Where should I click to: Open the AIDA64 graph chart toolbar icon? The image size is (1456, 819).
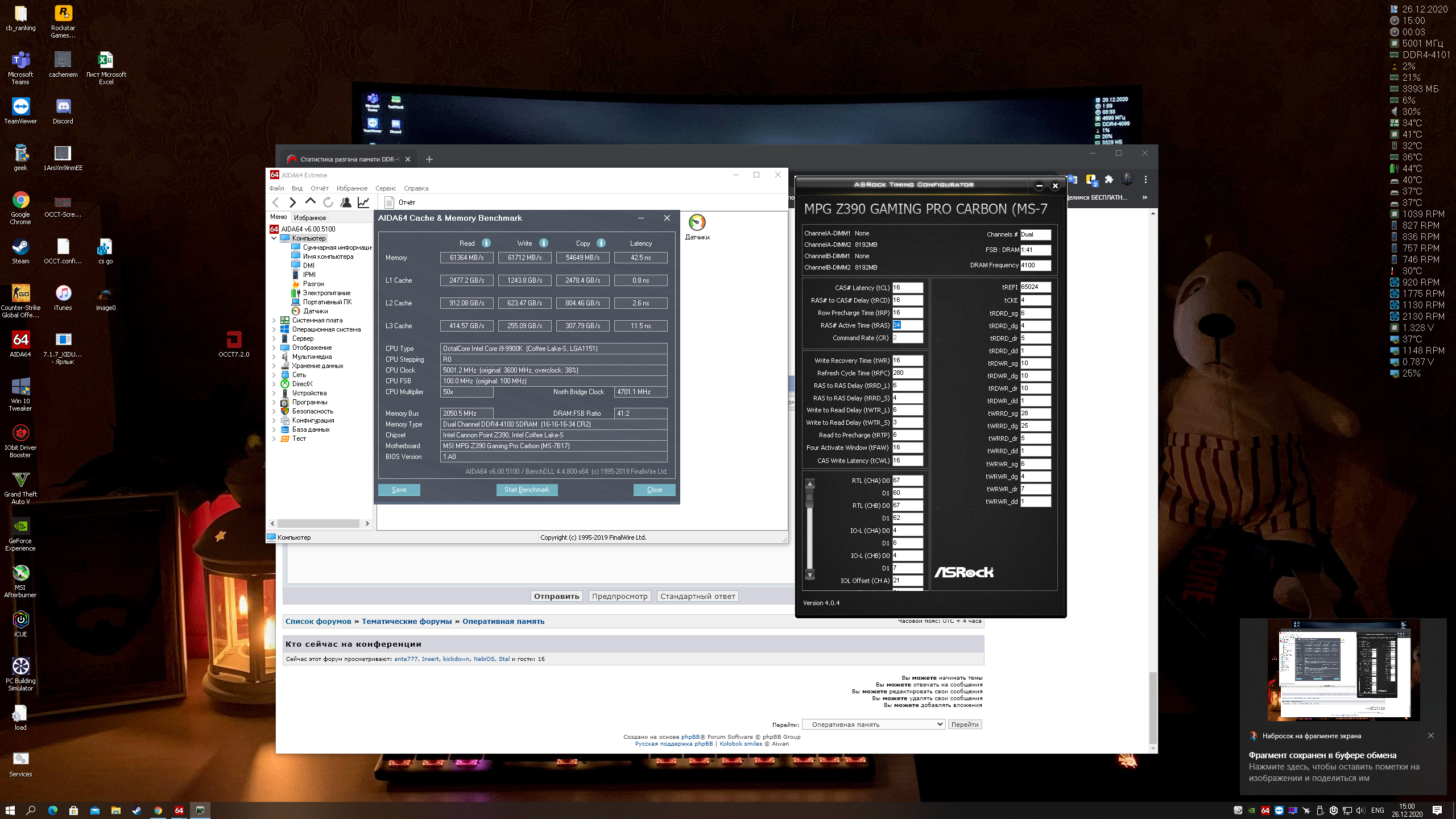click(363, 202)
